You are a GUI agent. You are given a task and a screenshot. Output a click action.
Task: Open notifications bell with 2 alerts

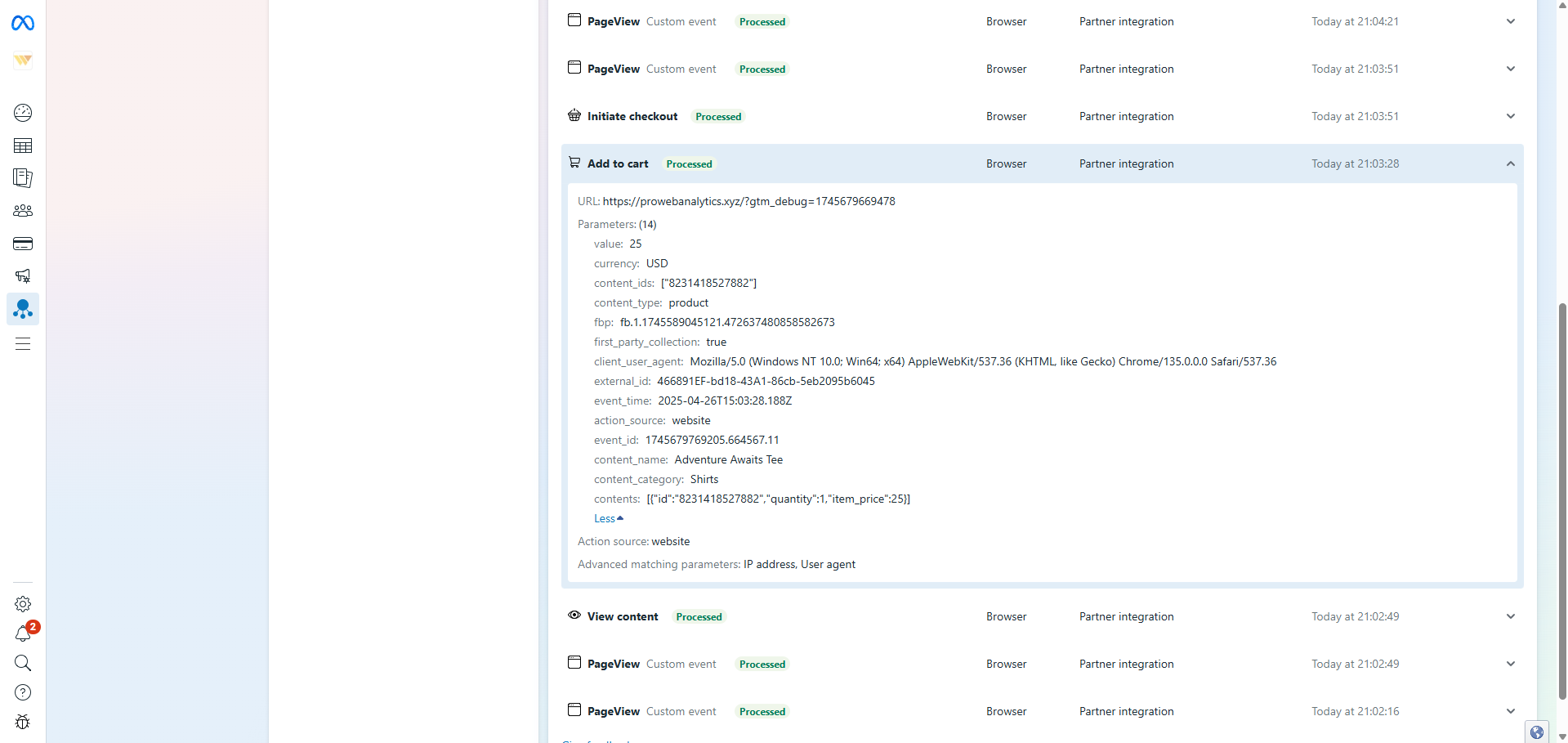click(23, 633)
